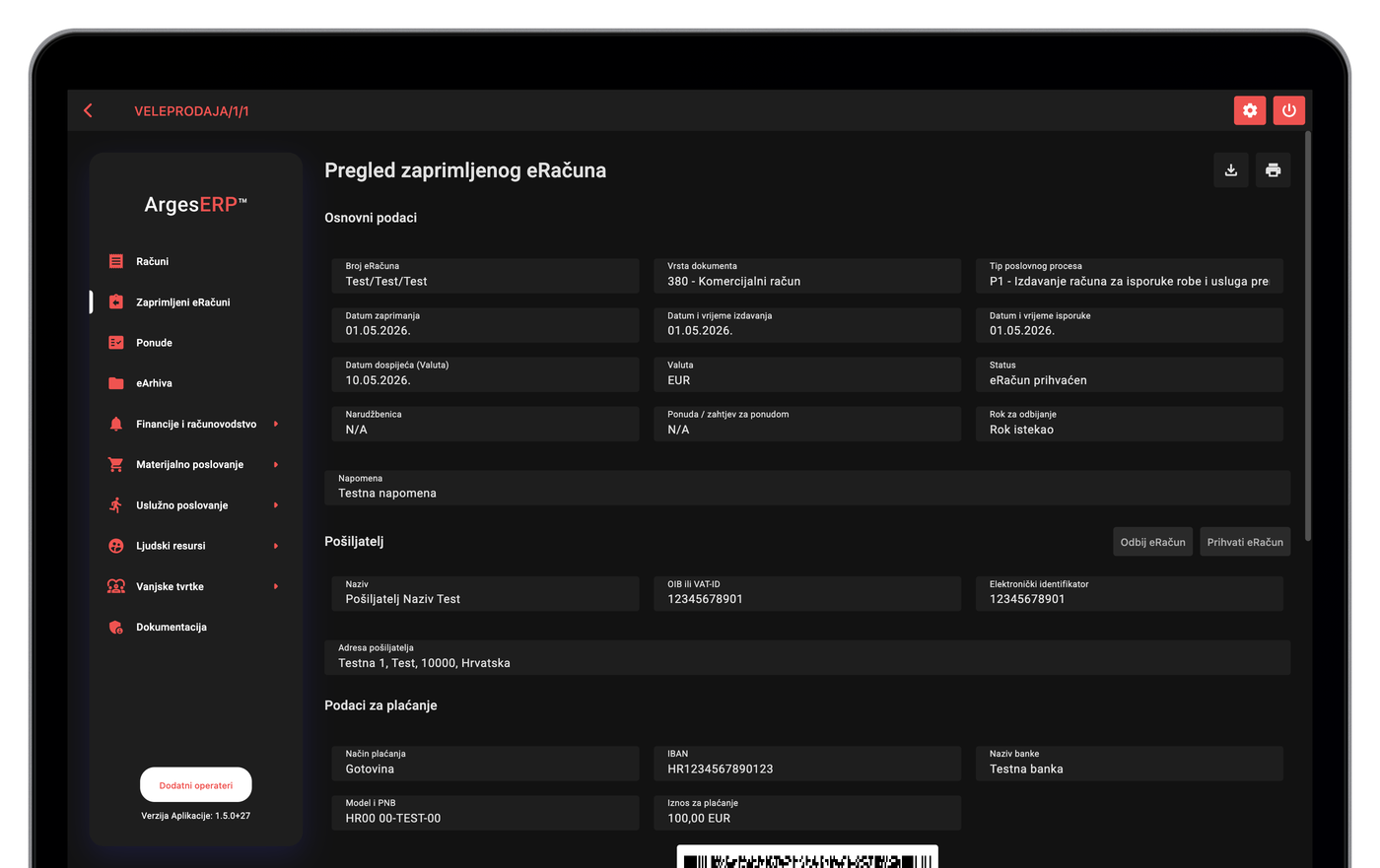
Task: Expand Materijalno poslovanje submenu arrow
Action: tap(276, 464)
